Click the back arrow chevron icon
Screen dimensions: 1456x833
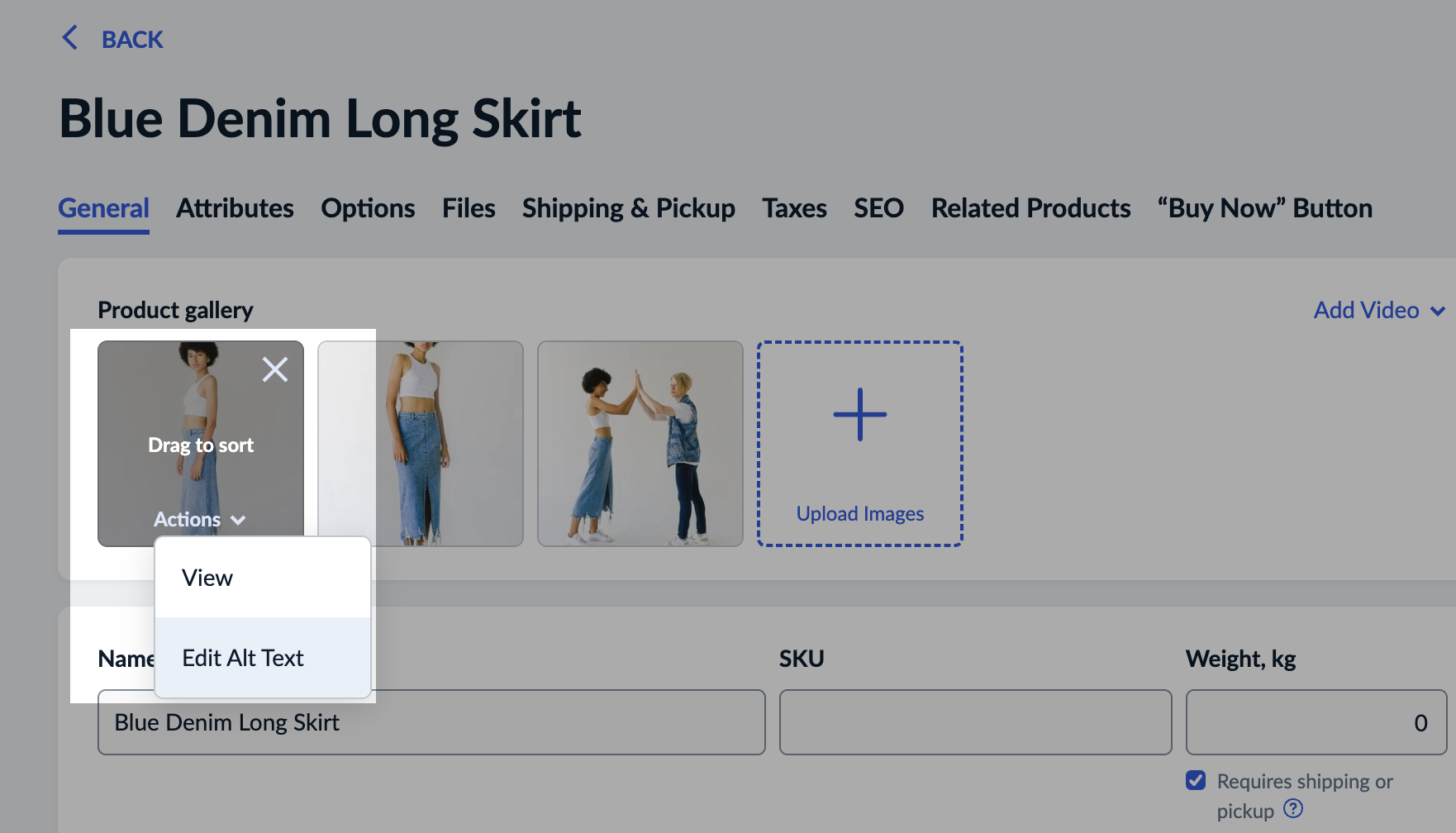69,38
